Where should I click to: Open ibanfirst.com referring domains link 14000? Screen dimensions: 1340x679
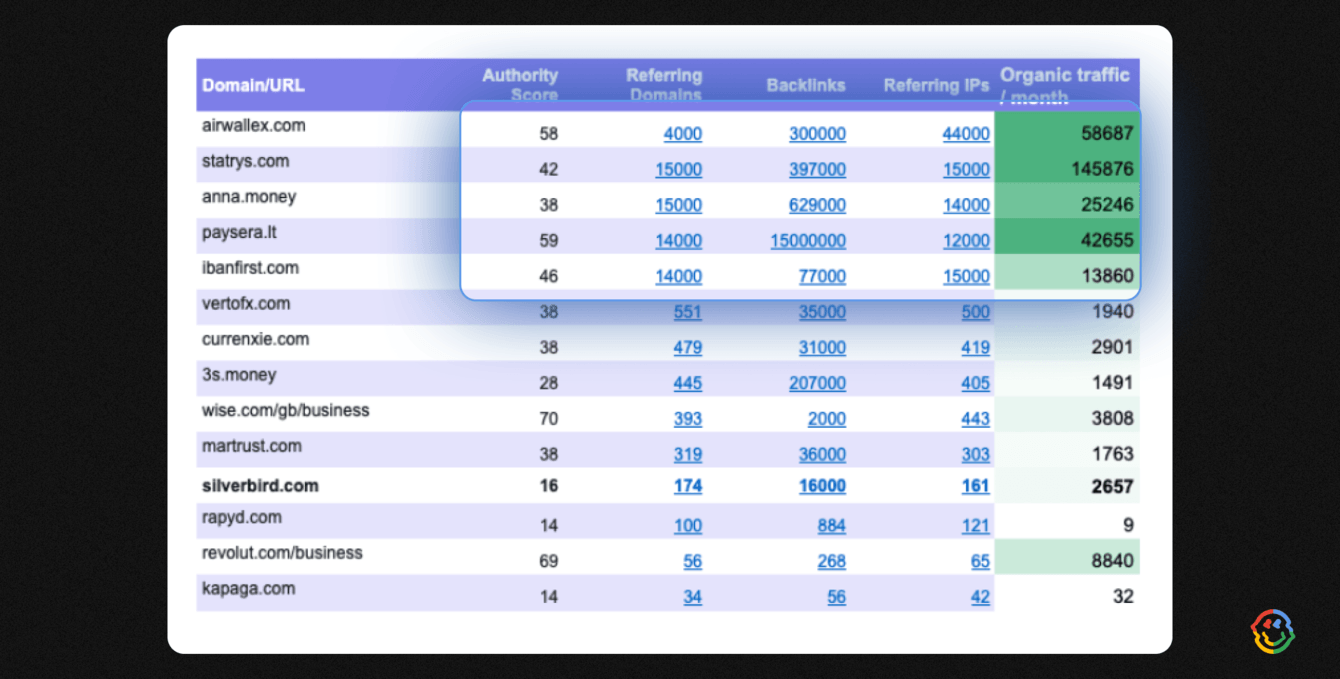(678, 277)
